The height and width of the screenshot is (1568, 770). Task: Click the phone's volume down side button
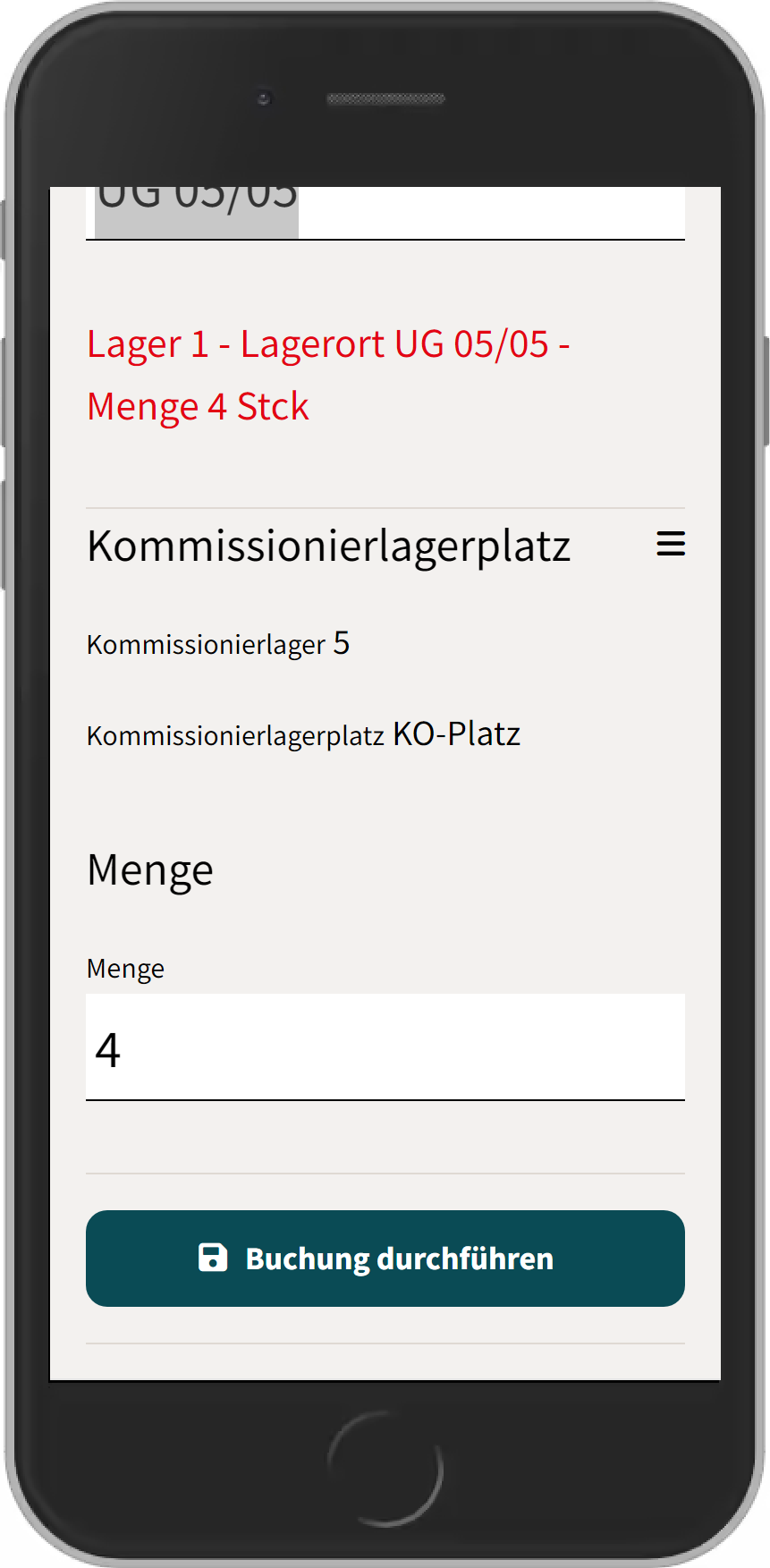point(4,535)
